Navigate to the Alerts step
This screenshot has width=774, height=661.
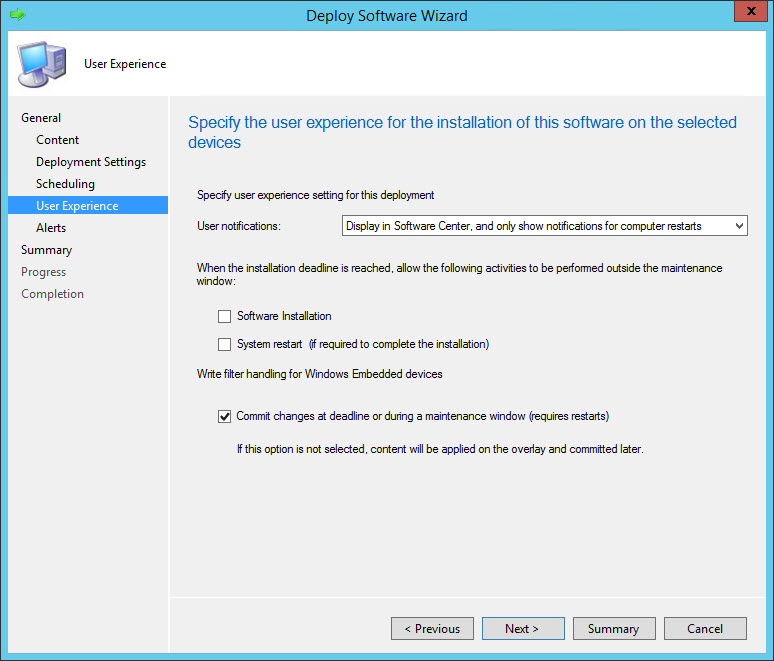click(51, 228)
